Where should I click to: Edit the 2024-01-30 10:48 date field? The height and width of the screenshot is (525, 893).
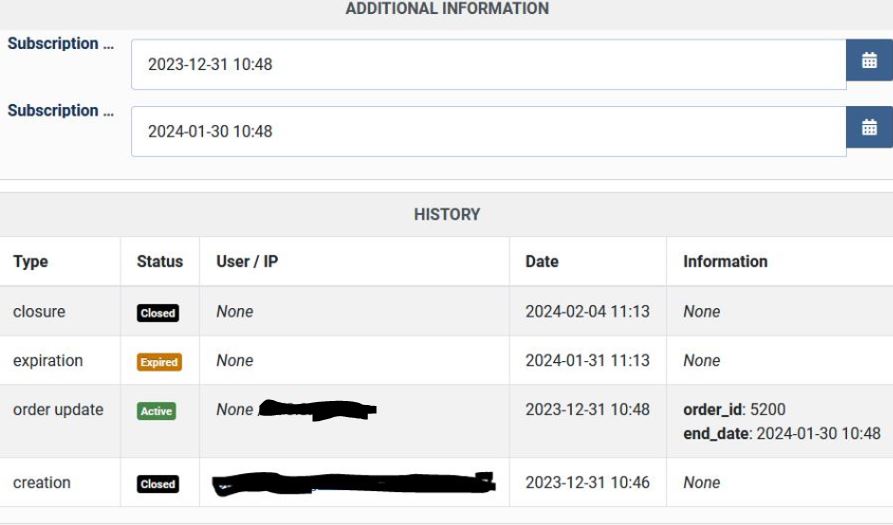[x=489, y=132]
